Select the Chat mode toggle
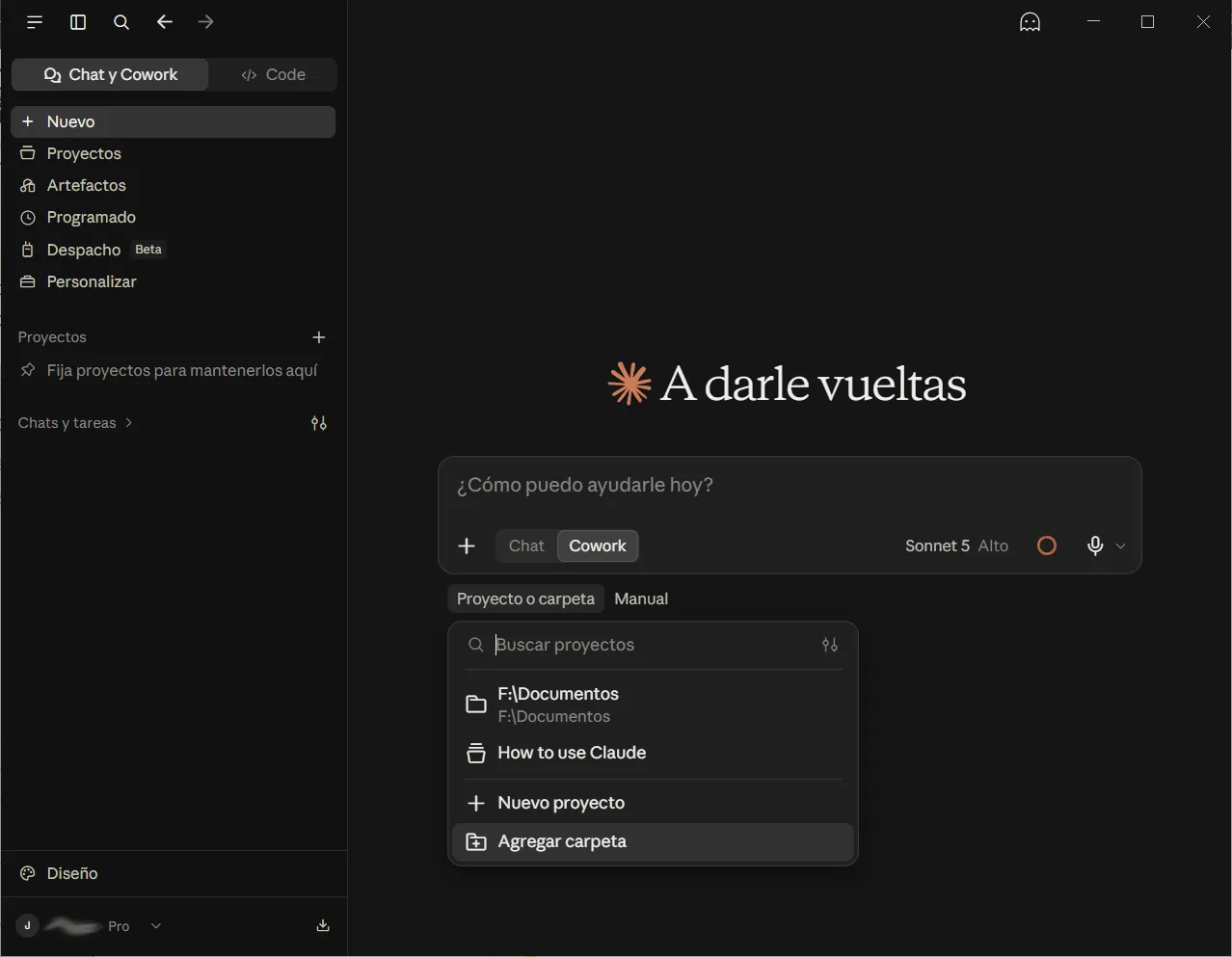The width and height of the screenshot is (1232, 957). coord(526,545)
